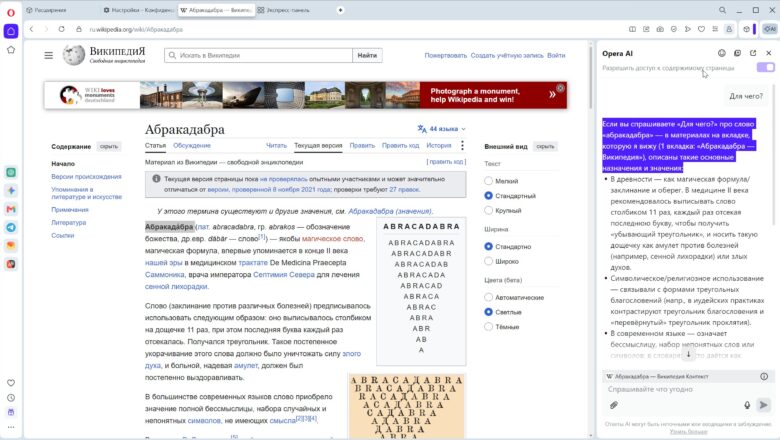Hide the Внешний вид appearance panel
780x440 pixels.
(x=545, y=147)
